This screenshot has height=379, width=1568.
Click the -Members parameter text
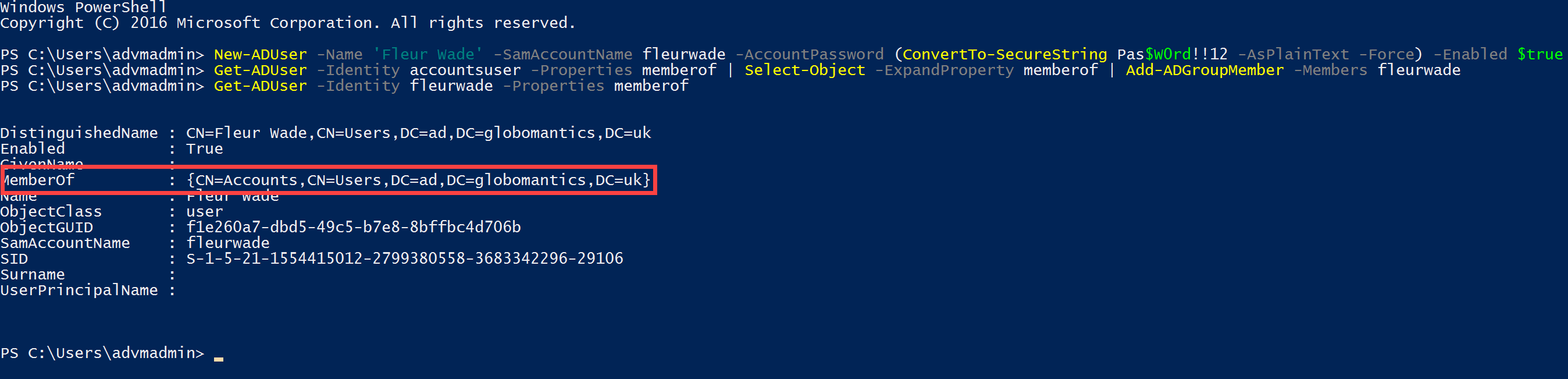(1330, 70)
